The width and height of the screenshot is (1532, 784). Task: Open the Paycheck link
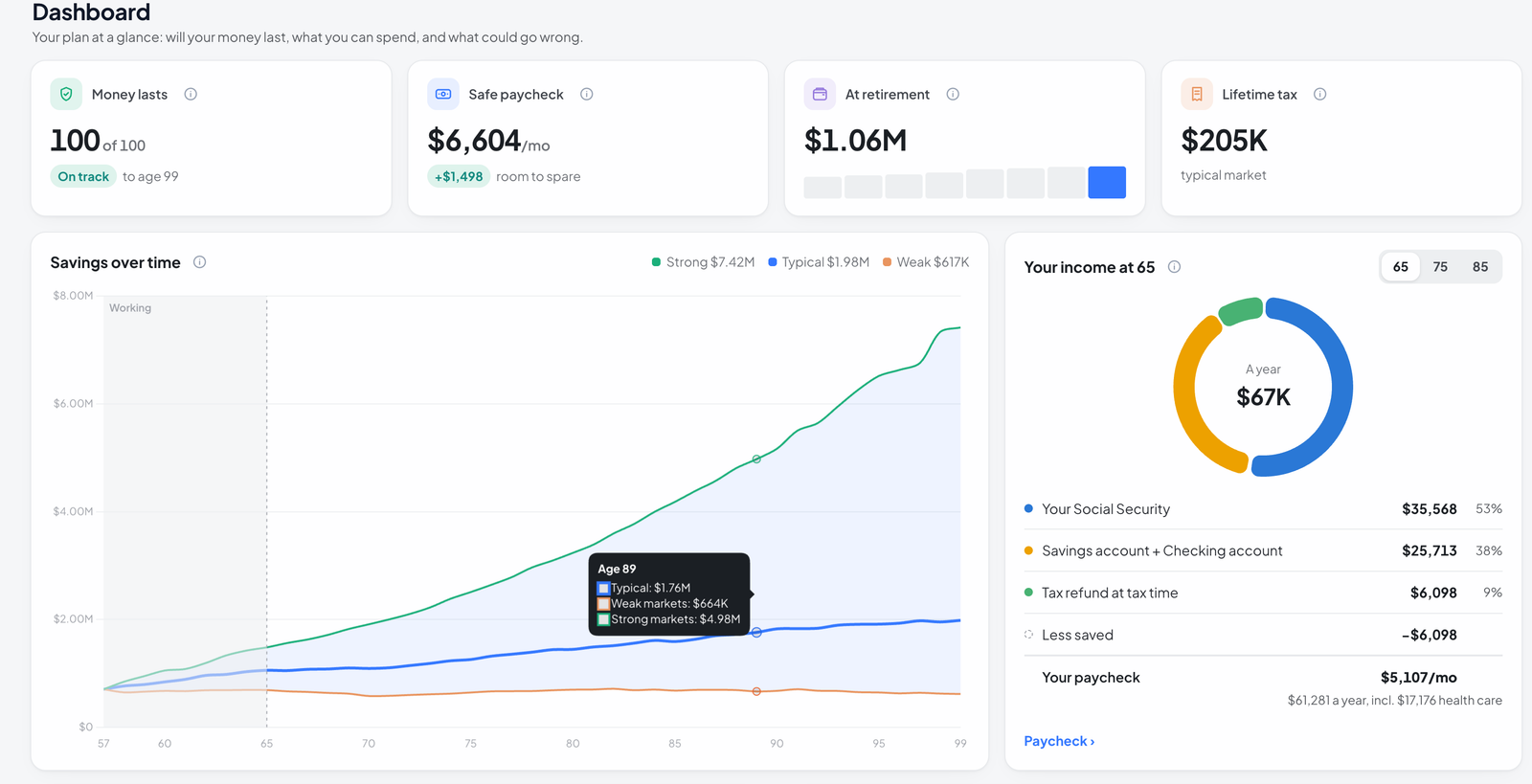click(x=1059, y=741)
